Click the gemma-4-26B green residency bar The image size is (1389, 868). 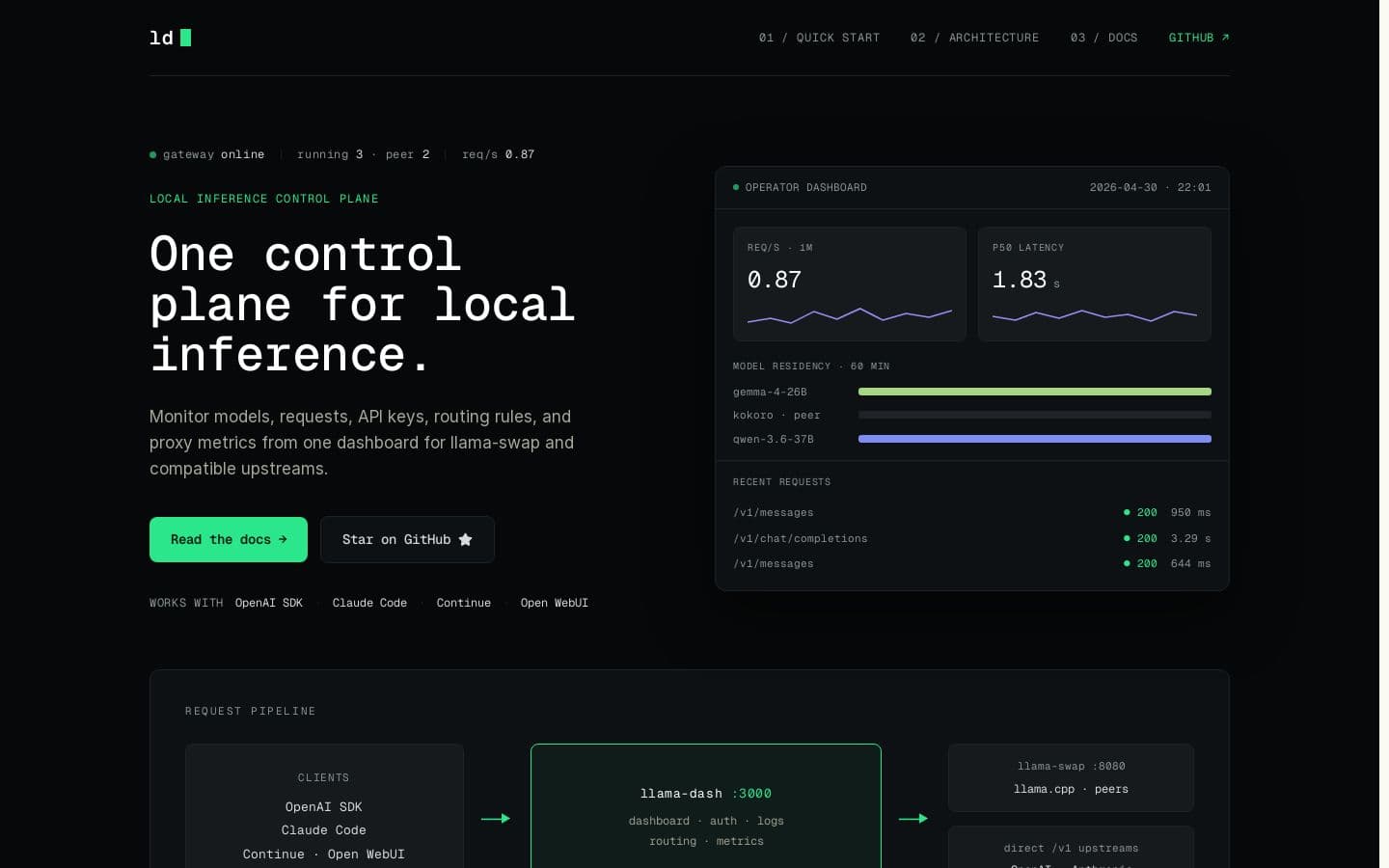[1035, 392]
